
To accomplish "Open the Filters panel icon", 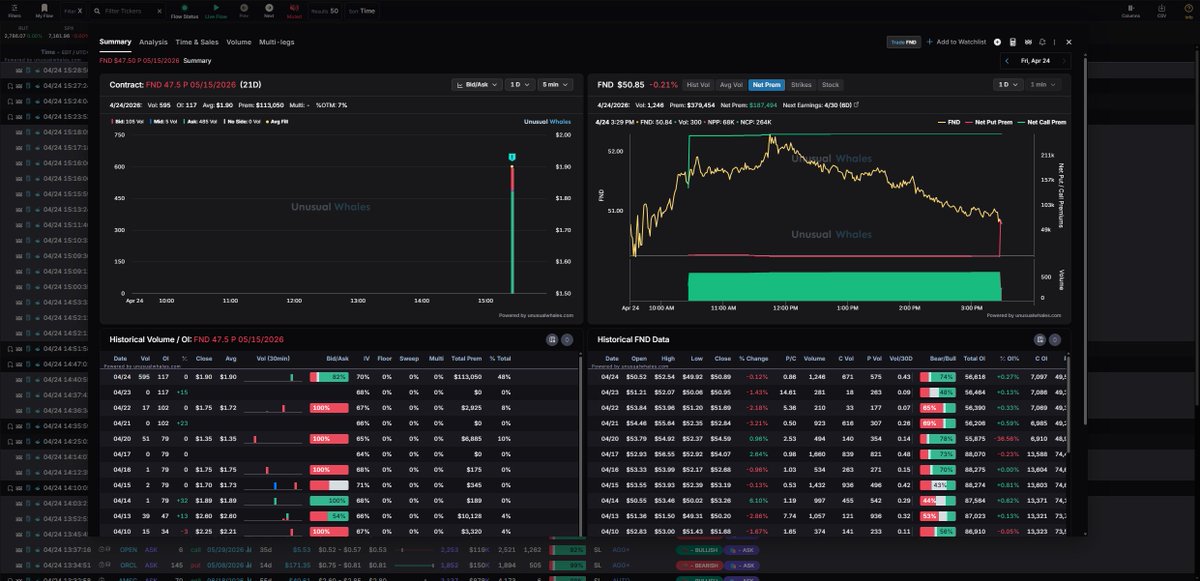I will tap(16, 11).
